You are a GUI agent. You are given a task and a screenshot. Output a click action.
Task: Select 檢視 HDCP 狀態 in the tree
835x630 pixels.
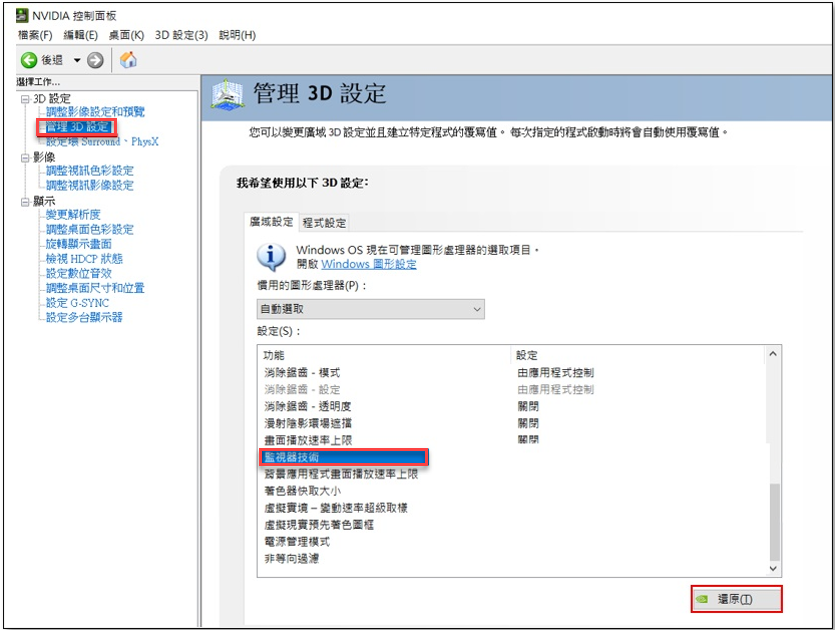pyautogui.click(x=84, y=259)
